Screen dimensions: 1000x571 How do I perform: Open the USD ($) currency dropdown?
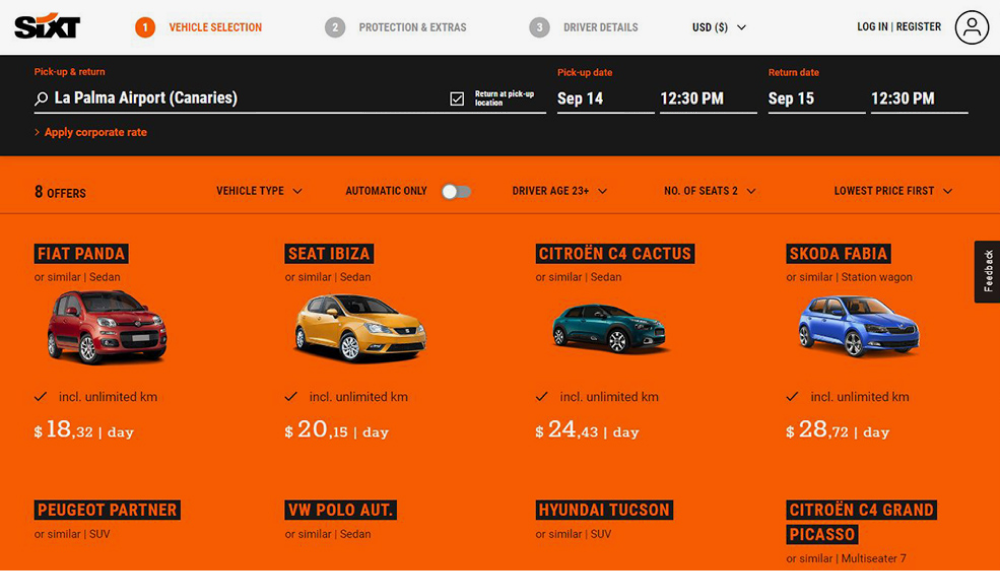719,27
